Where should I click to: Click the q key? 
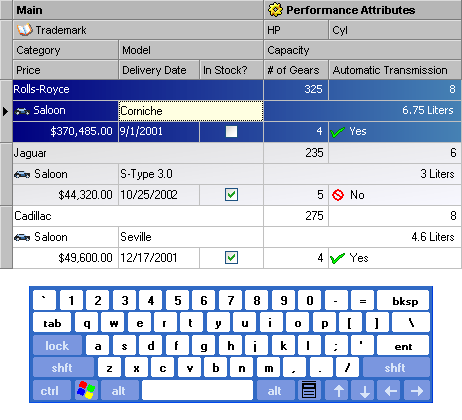(x=87, y=323)
